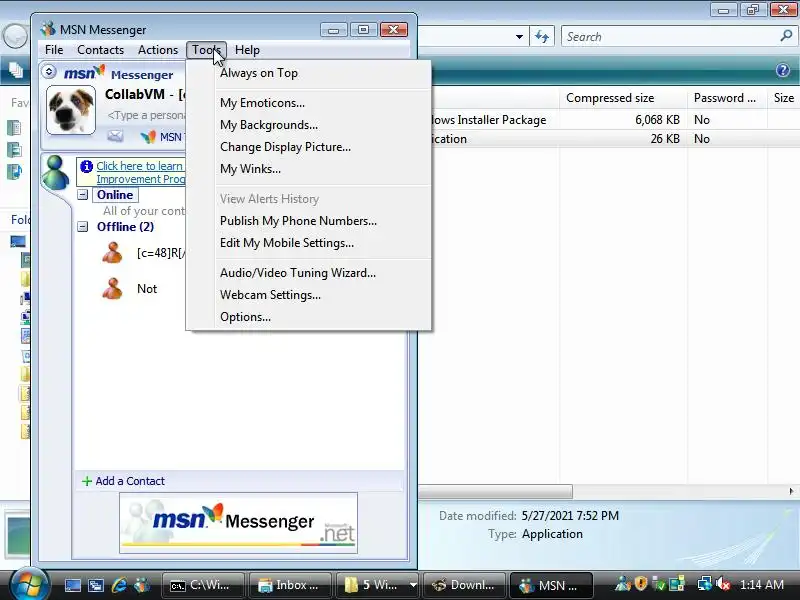Open the Audio/Video Tuning Wizard...

click(309, 273)
